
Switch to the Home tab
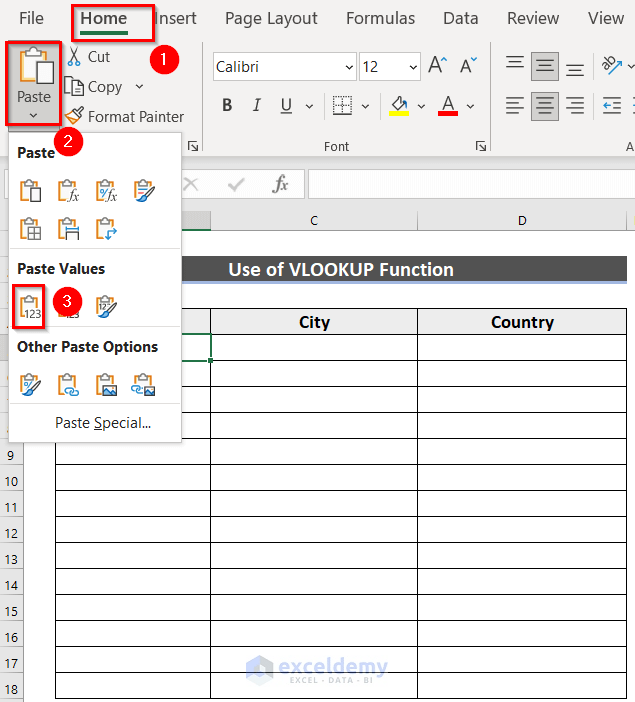(103, 18)
